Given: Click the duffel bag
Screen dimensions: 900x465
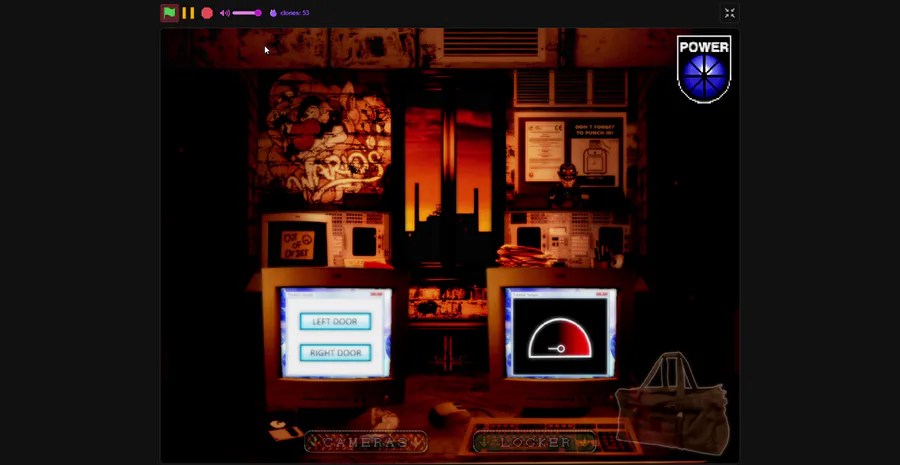Looking at the screenshot, I should click(673, 405).
